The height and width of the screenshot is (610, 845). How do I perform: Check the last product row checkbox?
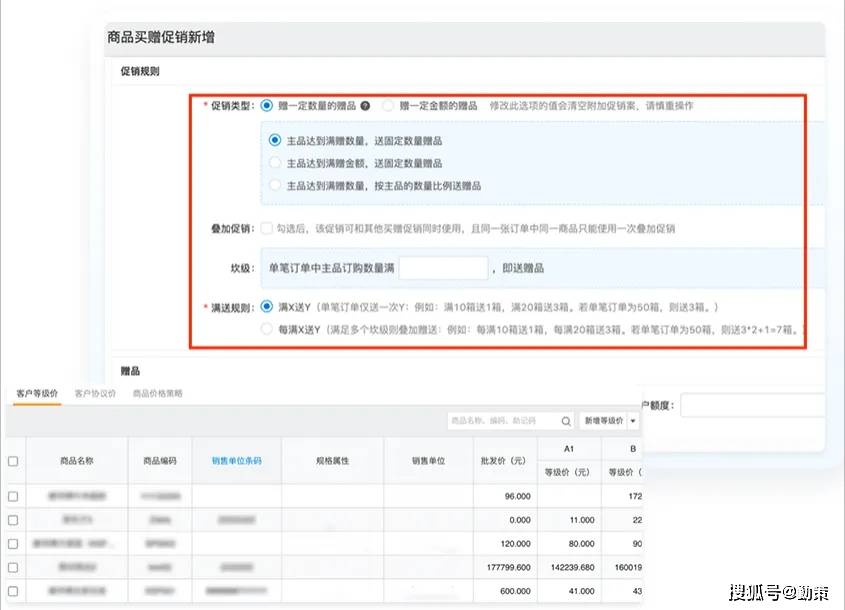(x=13, y=591)
